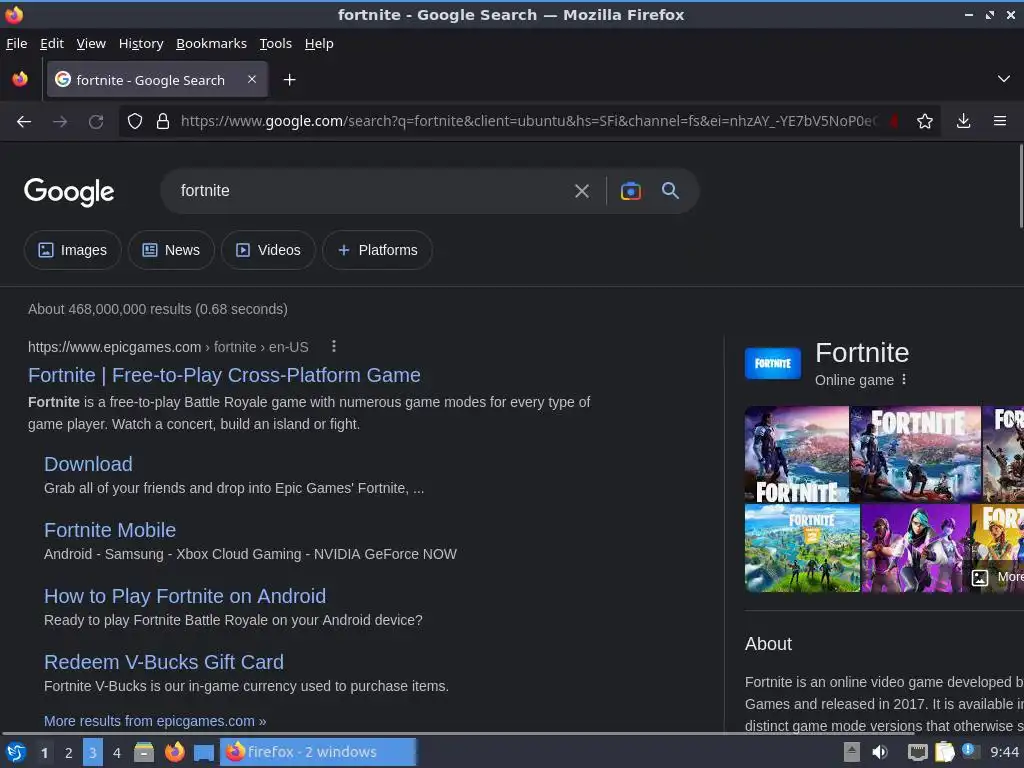Reload the page with the refresh icon
This screenshot has width=1024, height=768.
click(96, 121)
